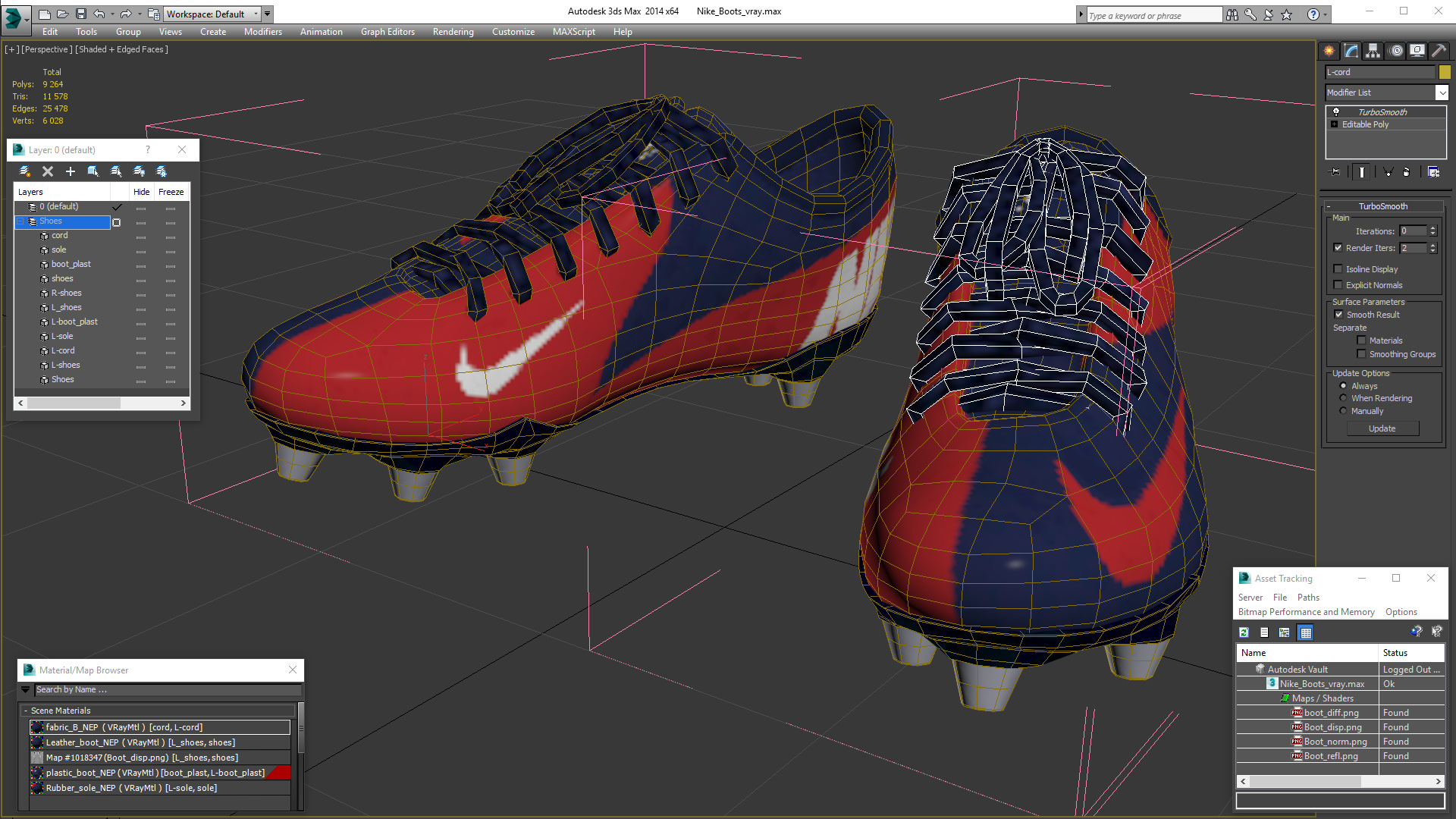This screenshot has width=1456, height=819.
Task: Switch to Utilities hammer panel tab
Action: pyautogui.click(x=1439, y=51)
